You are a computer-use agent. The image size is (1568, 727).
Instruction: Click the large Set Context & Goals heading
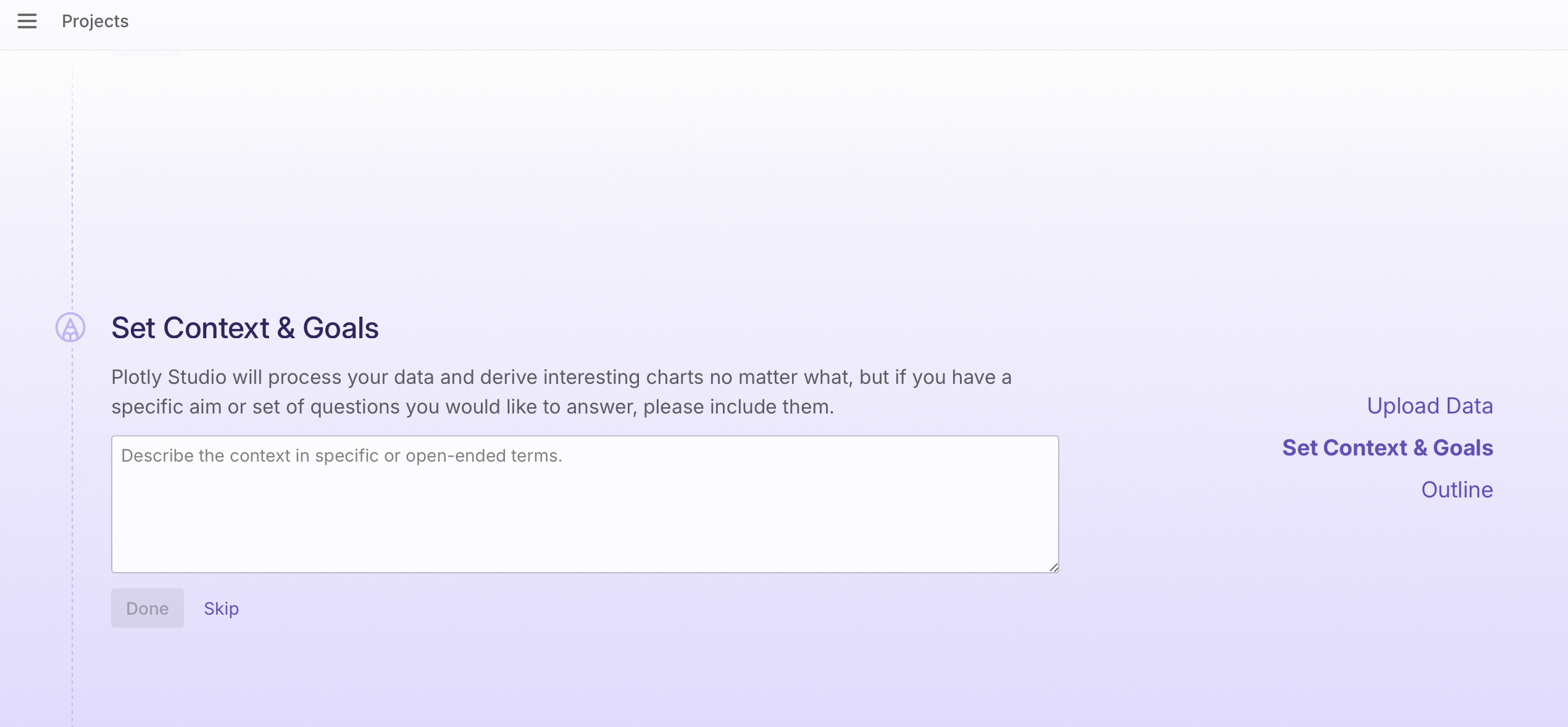(x=244, y=328)
